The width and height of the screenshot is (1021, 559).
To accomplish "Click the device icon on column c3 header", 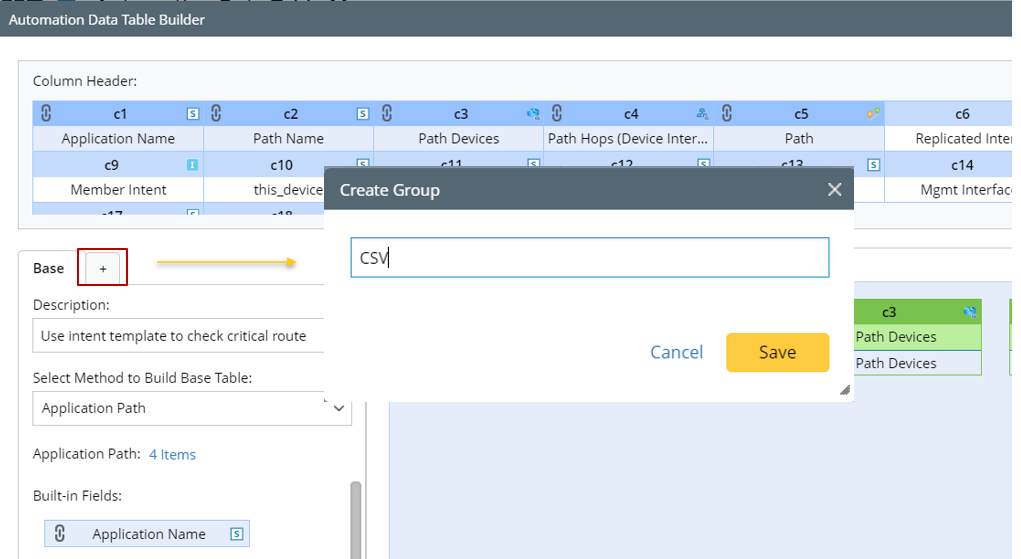I will pyautogui.click(x=533, y=114).
